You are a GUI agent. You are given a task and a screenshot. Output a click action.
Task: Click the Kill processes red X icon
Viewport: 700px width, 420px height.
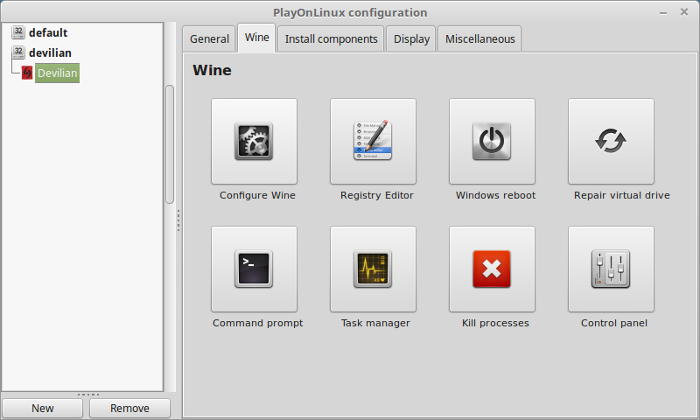coord(492,269)
